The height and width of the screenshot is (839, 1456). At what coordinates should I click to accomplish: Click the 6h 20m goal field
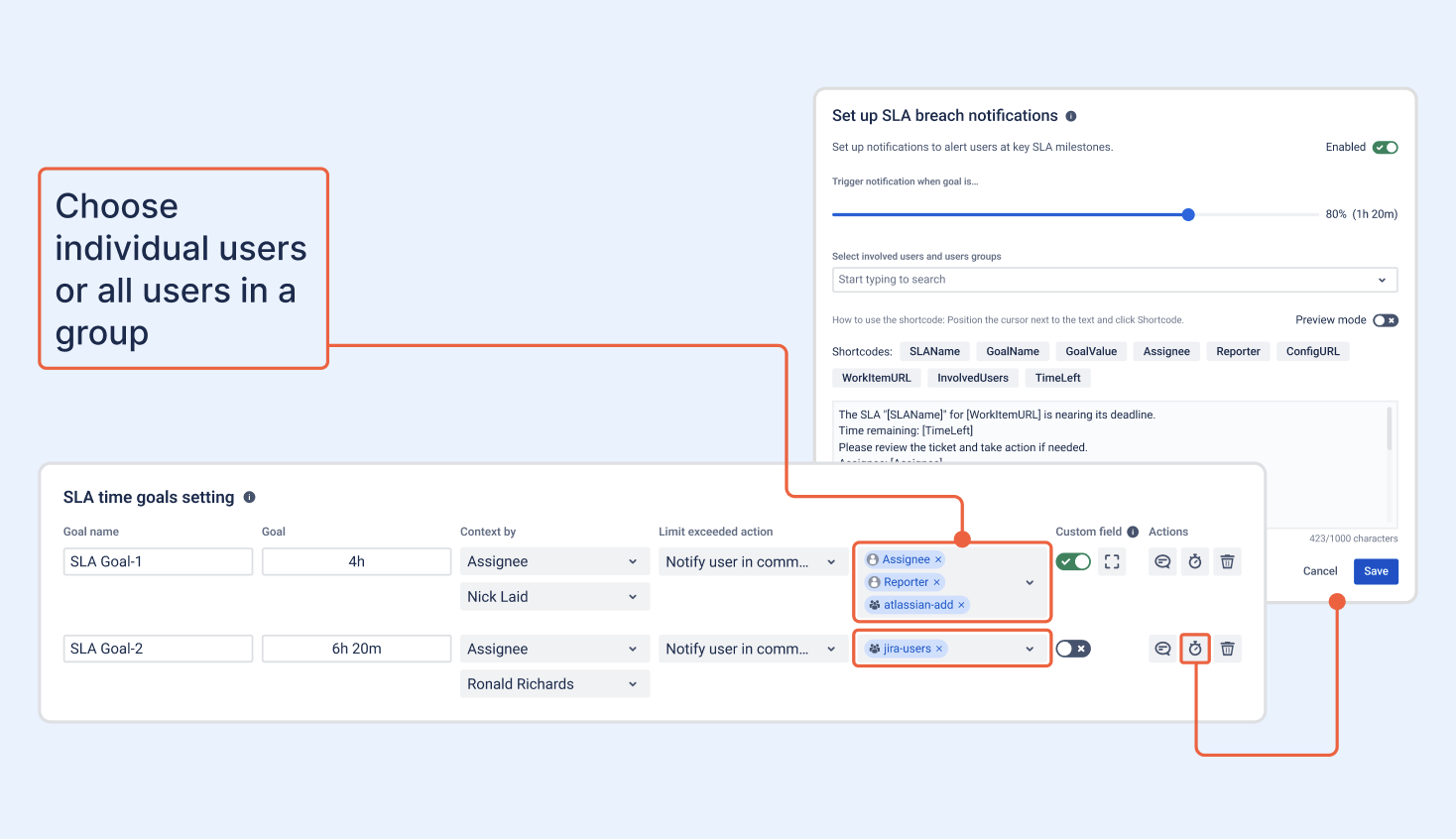click(x=356, y=649)
